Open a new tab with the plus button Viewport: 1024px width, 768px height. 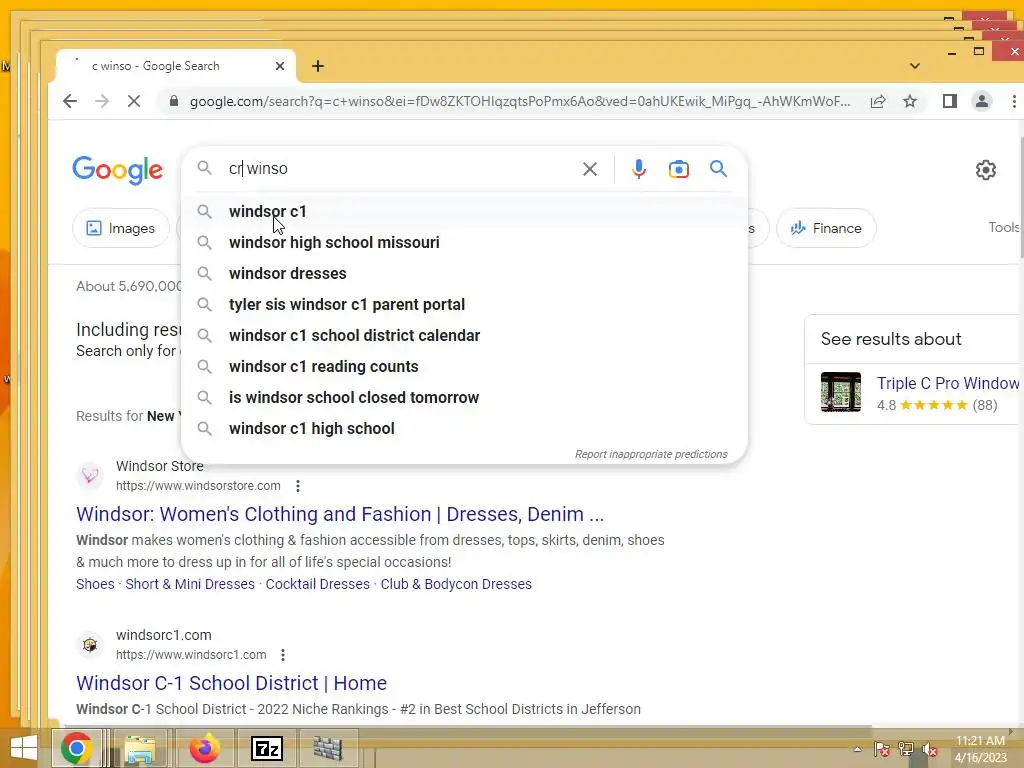click(318, 66)
